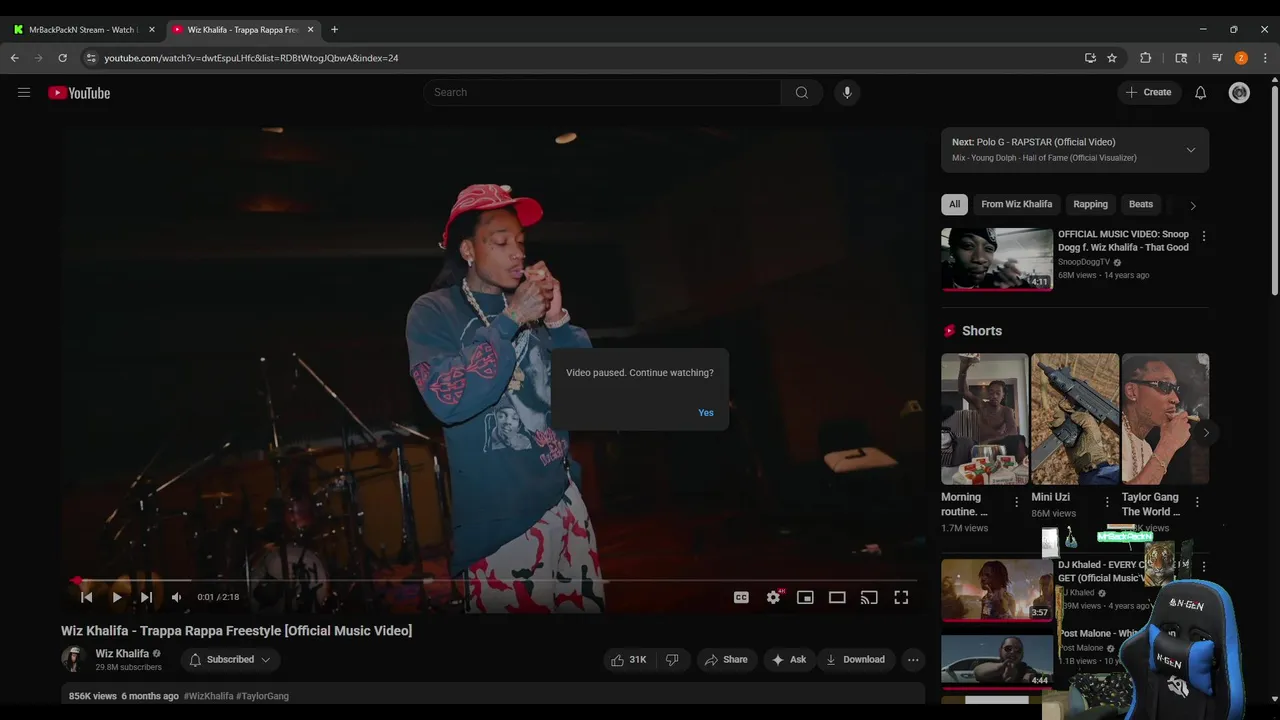Like the video with 31K likes
The height and width of the screenshot is (720, 1280).
point(629,660)
